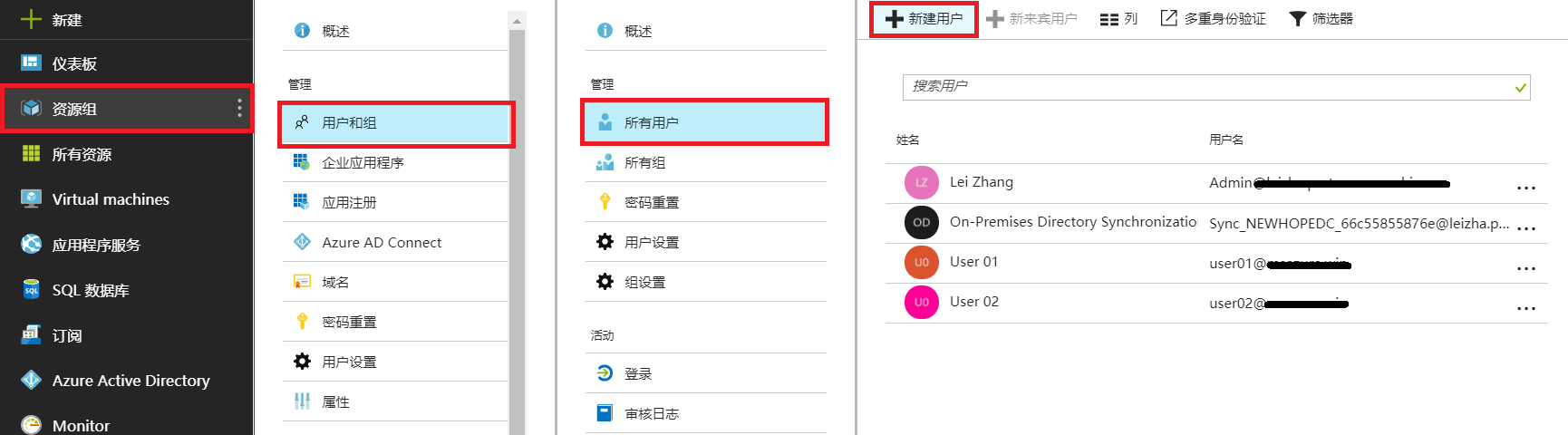Screen dimensions: 1568x435
Task: Select the Azure AD Connect diamond icon
Action: pos(302,242)
